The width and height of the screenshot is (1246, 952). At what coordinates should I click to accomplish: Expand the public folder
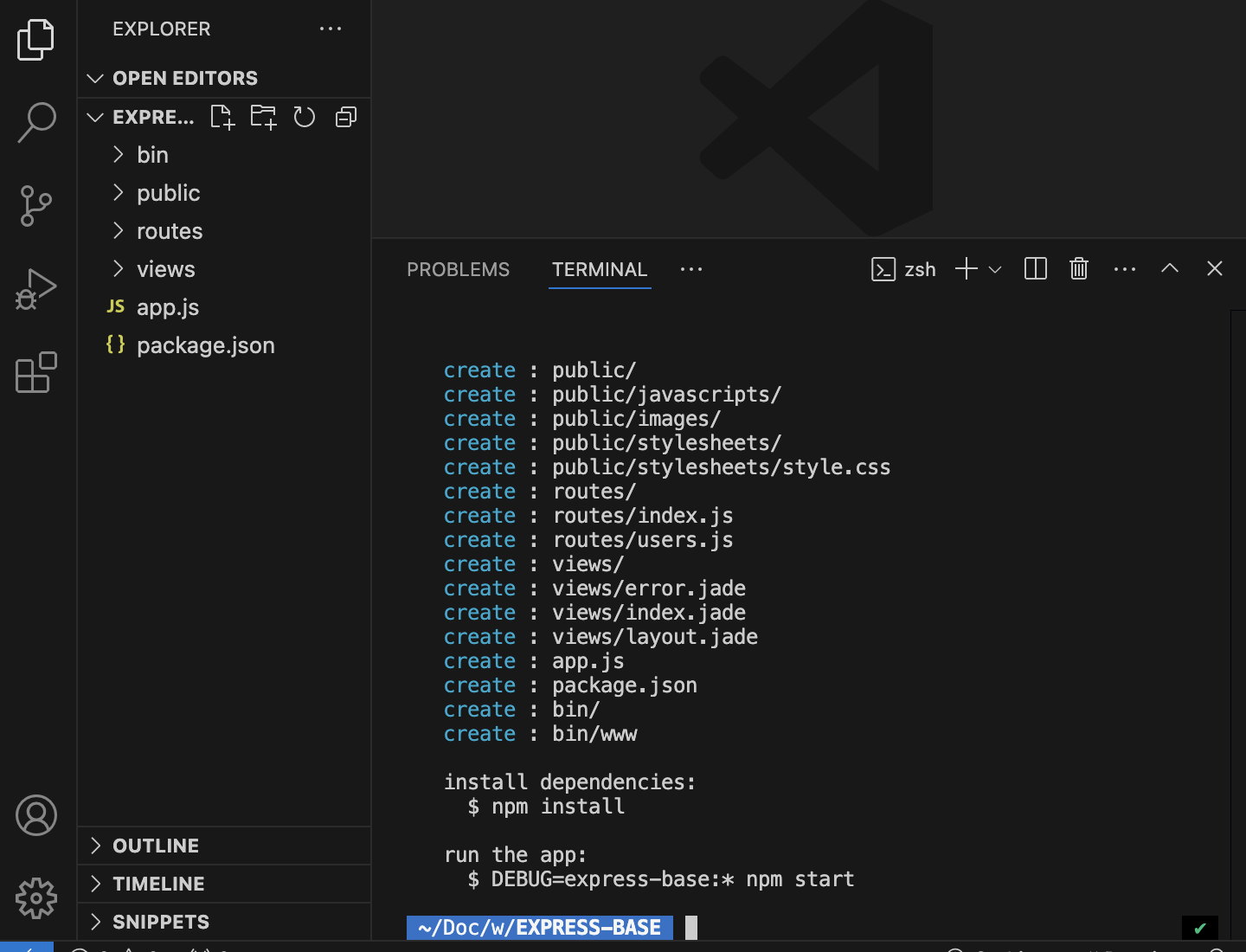[225, 193]
